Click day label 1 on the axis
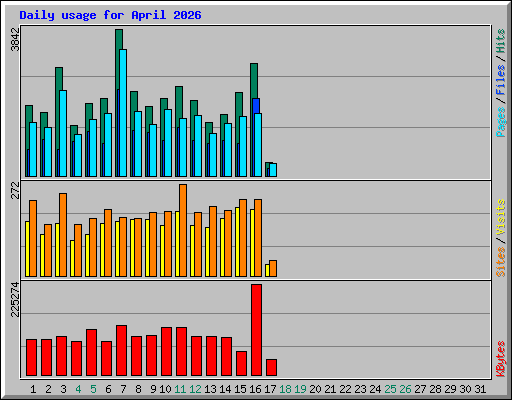The width and height of the screenshot is (512, 400). (33, 389)
